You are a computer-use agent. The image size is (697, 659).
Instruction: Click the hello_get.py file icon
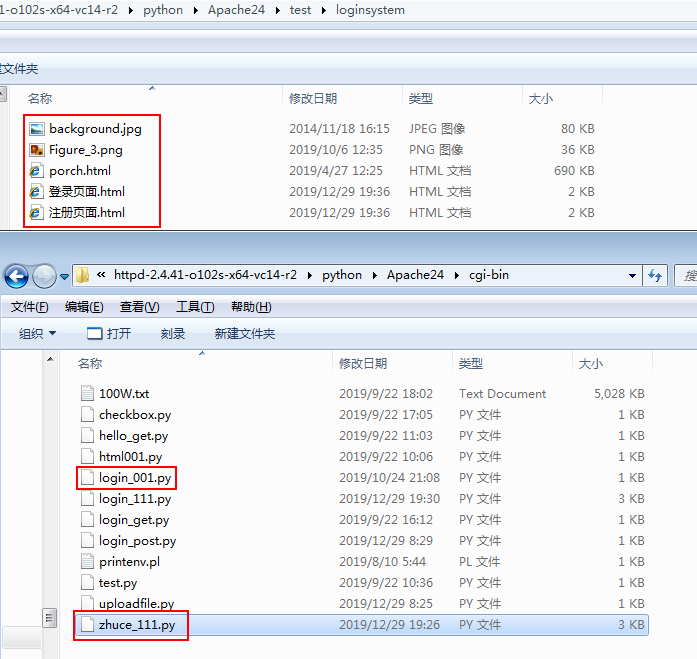click(x=88, y=435)
